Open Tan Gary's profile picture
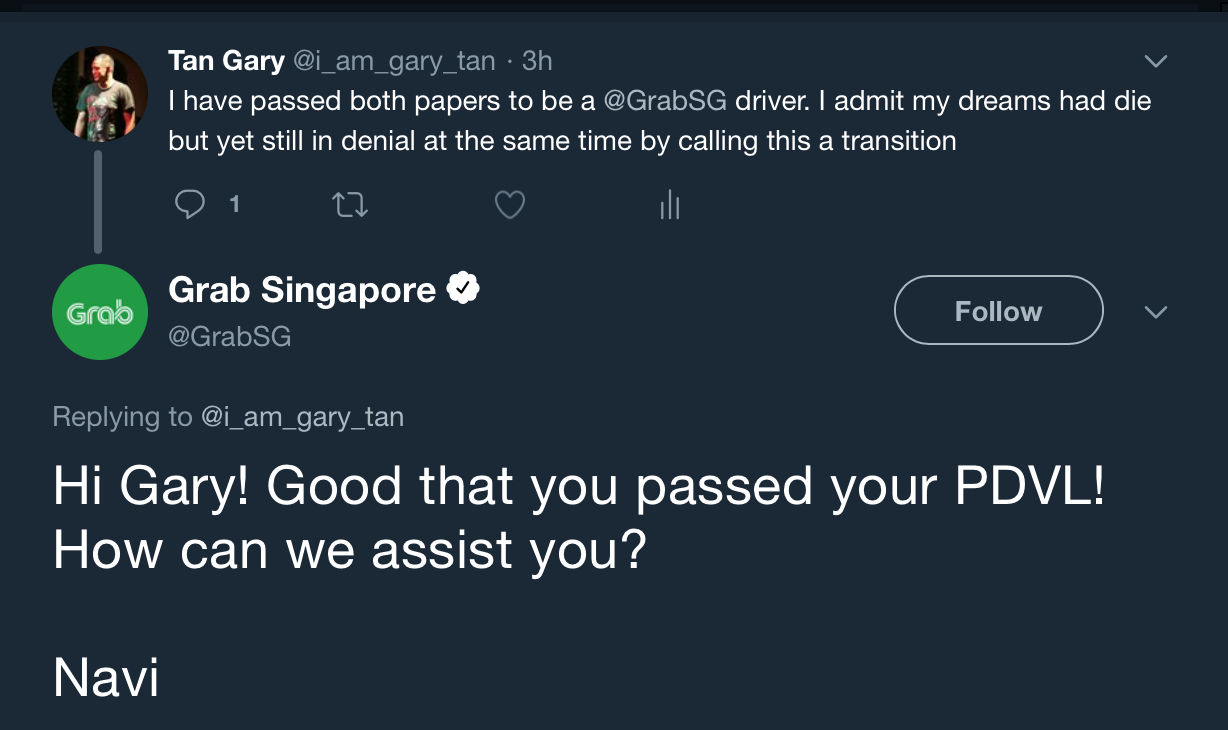 tap(99, 94)
